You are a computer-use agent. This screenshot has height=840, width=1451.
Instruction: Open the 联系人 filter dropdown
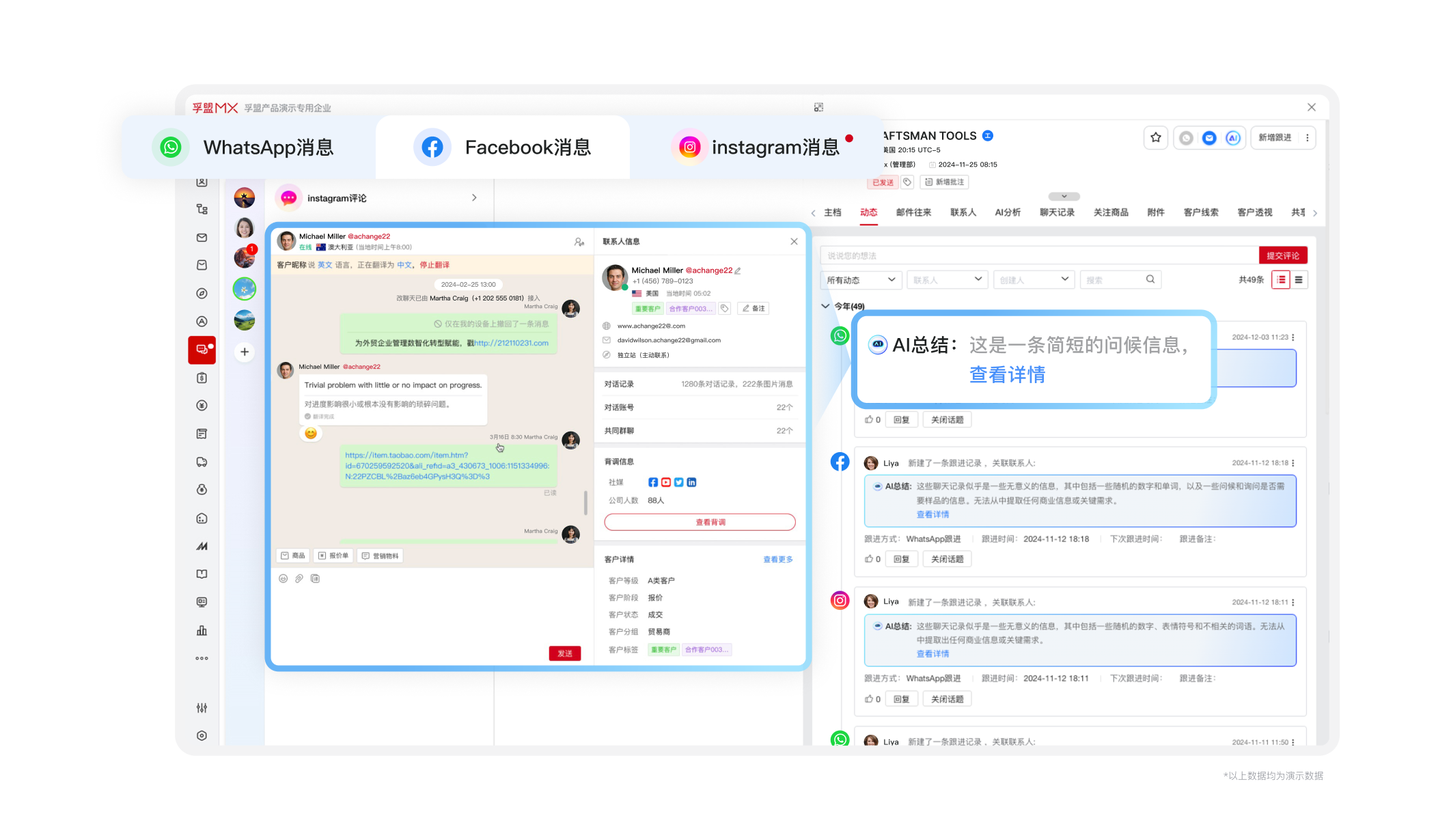tap(946, 280)
